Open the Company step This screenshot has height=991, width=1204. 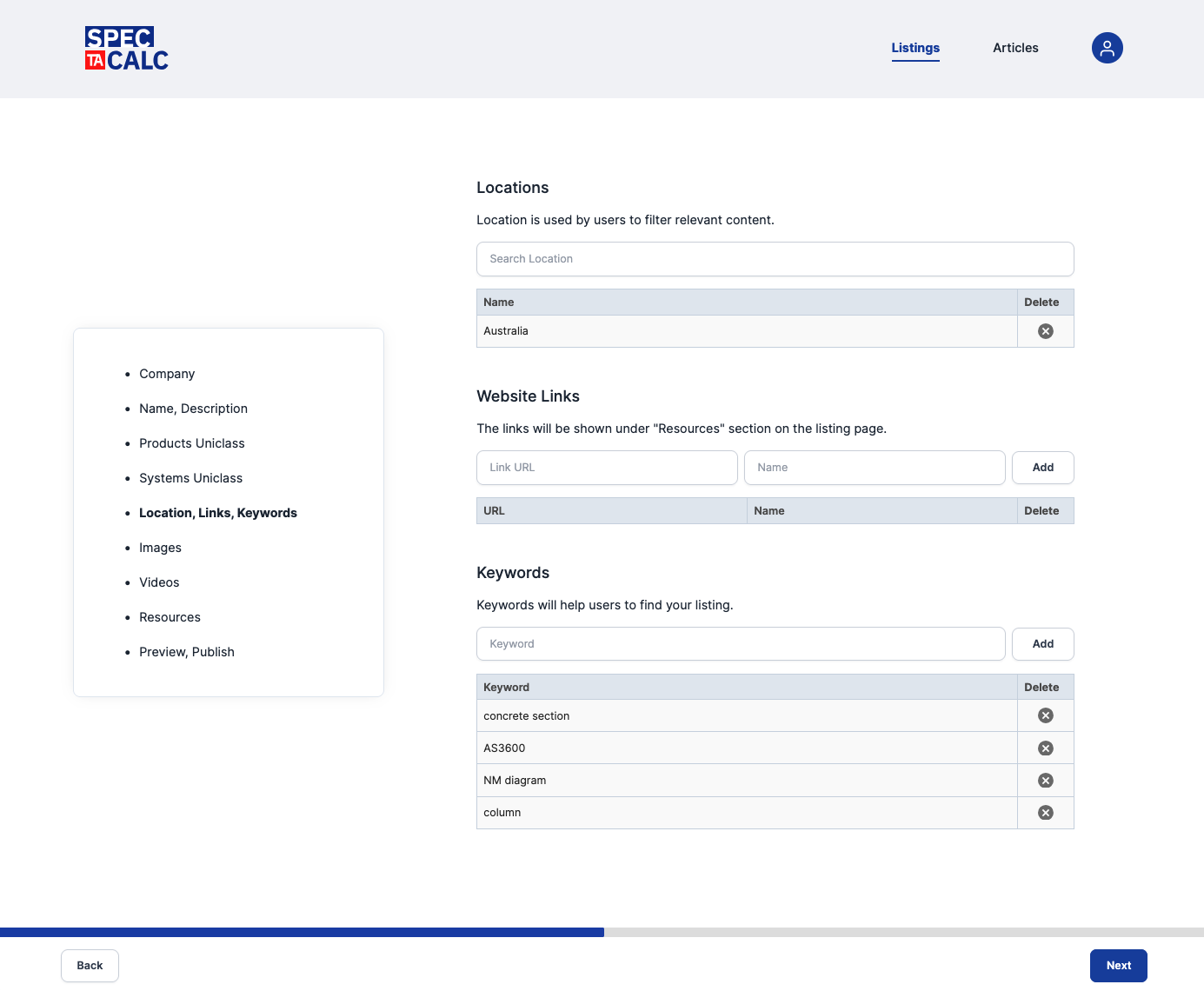point(167,374)
